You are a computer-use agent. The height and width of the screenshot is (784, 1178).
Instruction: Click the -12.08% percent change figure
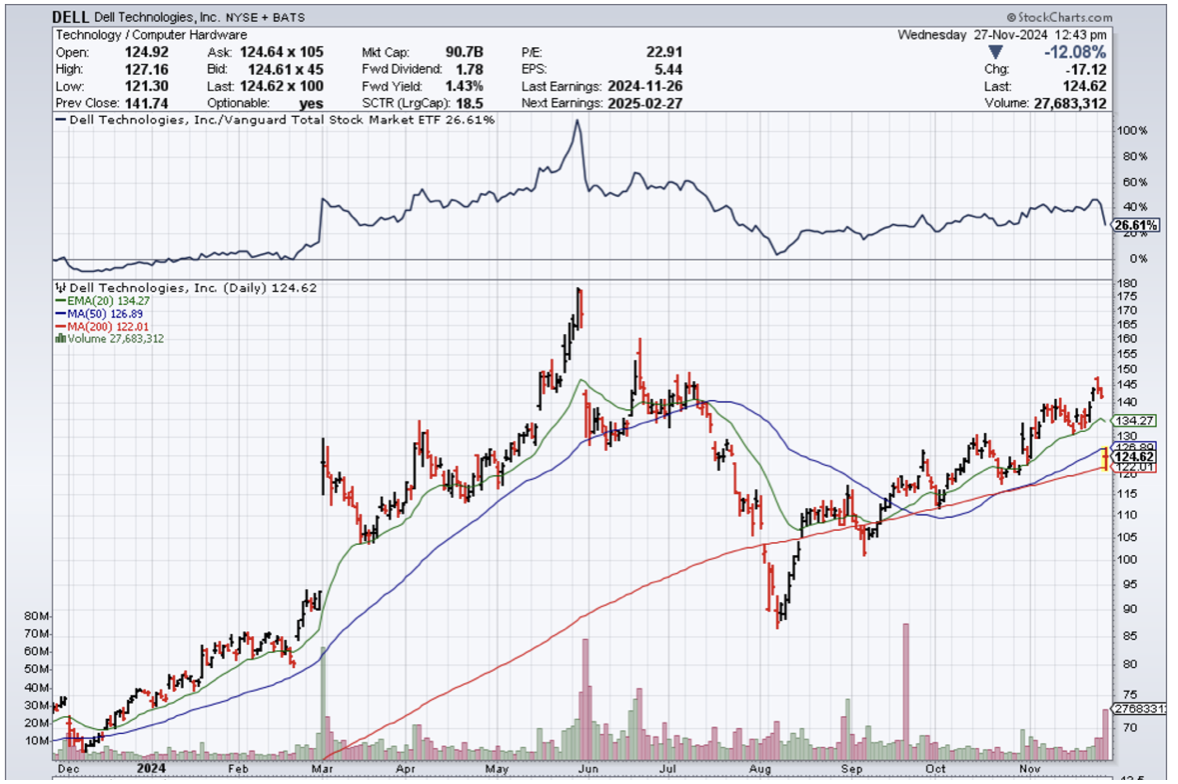click(1075, 53)
